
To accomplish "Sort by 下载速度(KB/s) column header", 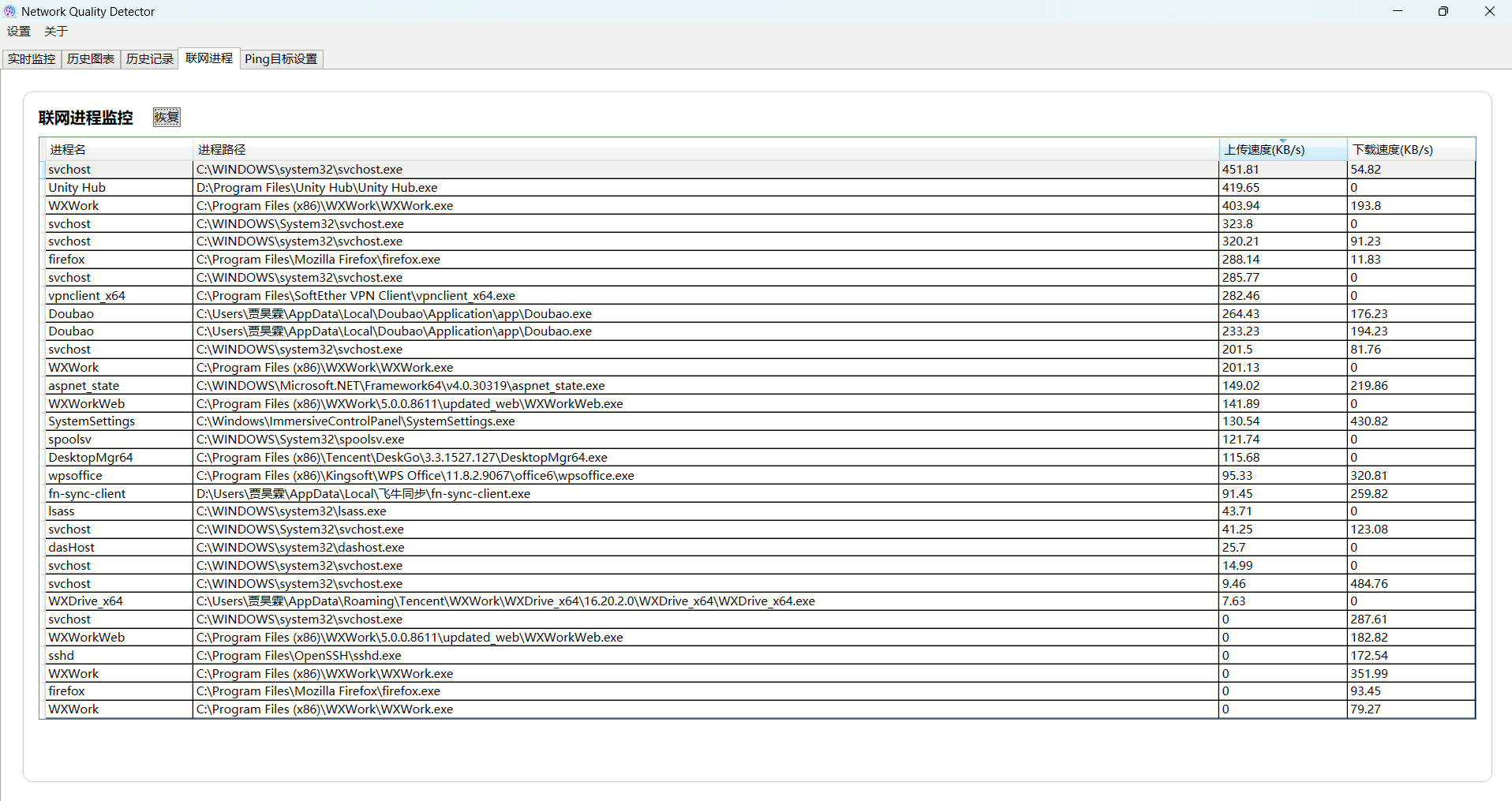I will click(1410, 150).
